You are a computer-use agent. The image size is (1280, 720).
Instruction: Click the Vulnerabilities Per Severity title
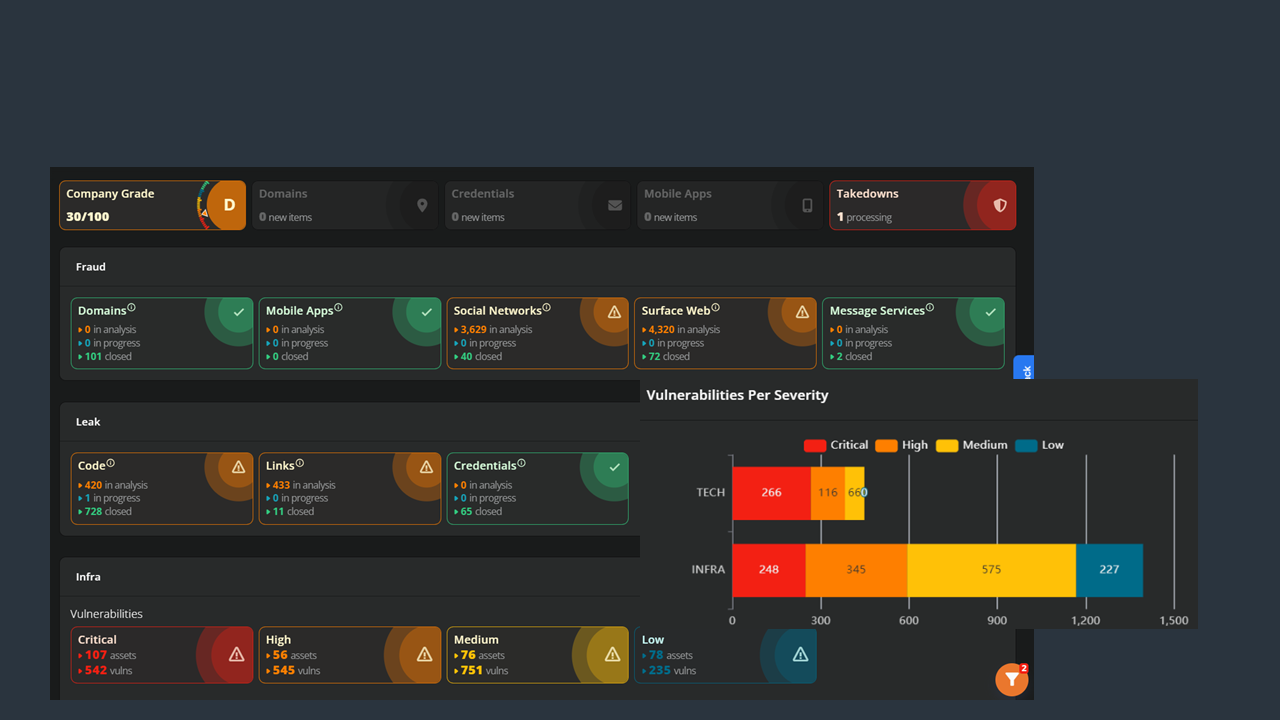pos(738,395)
